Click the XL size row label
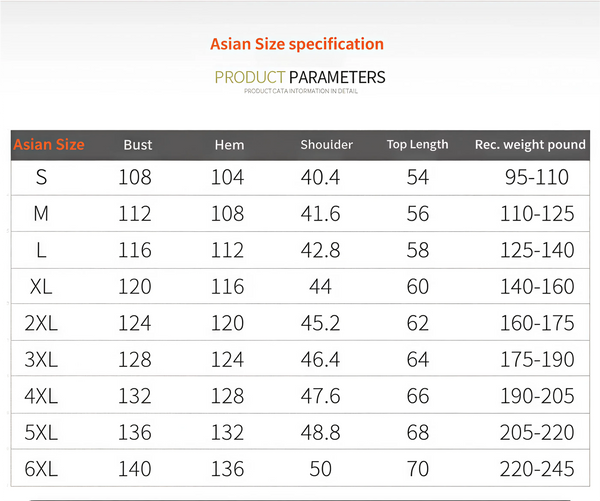600x501 pixels. [x=41, y=287]
